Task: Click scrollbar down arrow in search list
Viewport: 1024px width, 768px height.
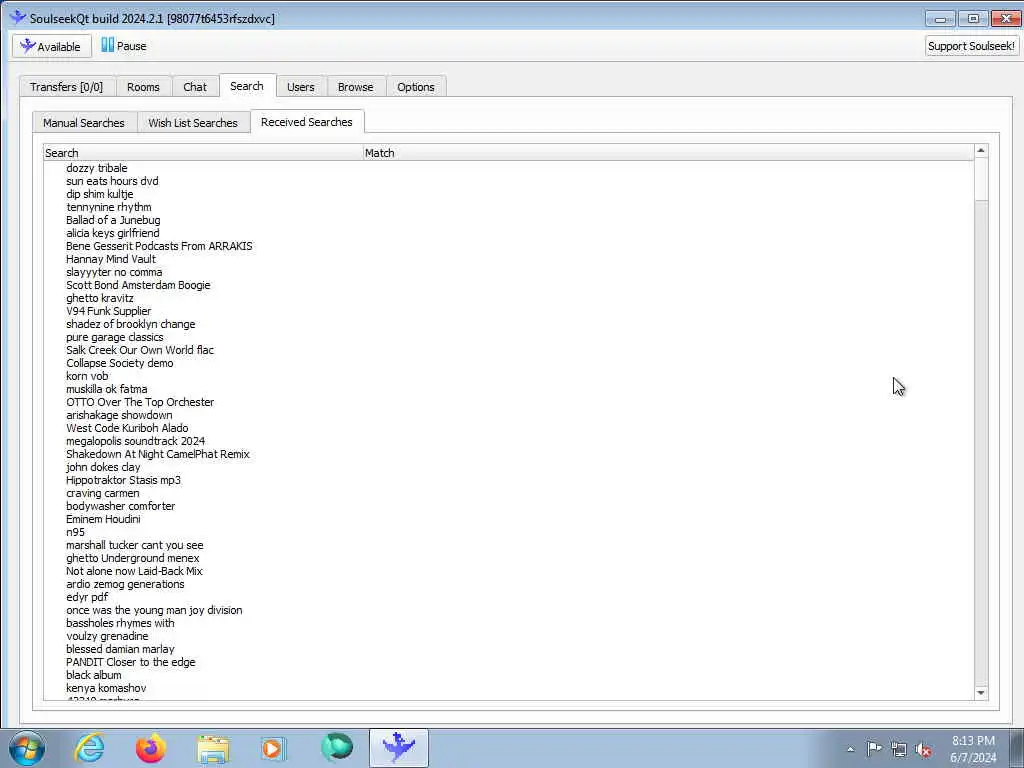Action: pyautogui.click(x=980, y=693)
